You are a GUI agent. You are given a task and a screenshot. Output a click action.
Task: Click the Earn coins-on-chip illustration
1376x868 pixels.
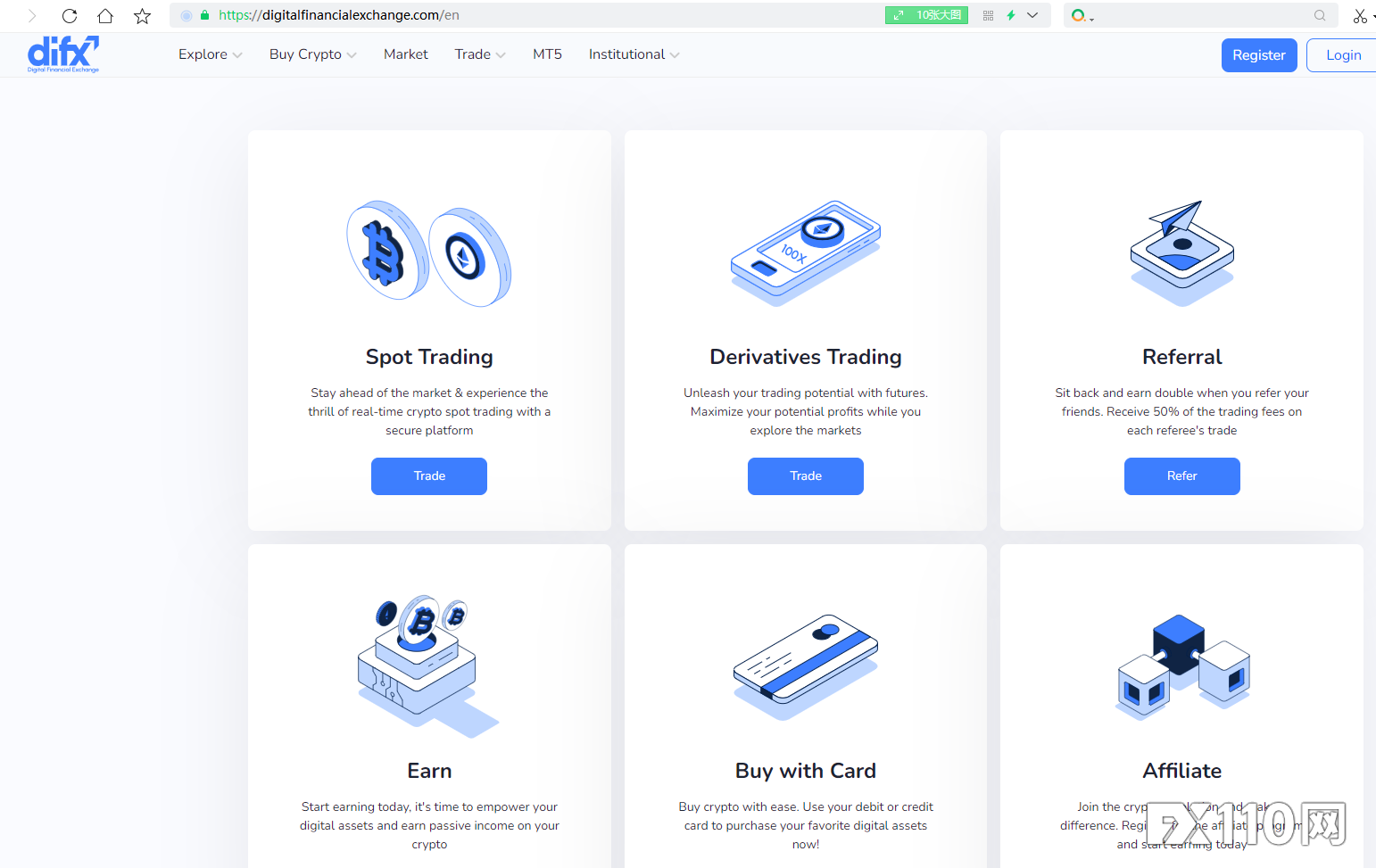428,666
